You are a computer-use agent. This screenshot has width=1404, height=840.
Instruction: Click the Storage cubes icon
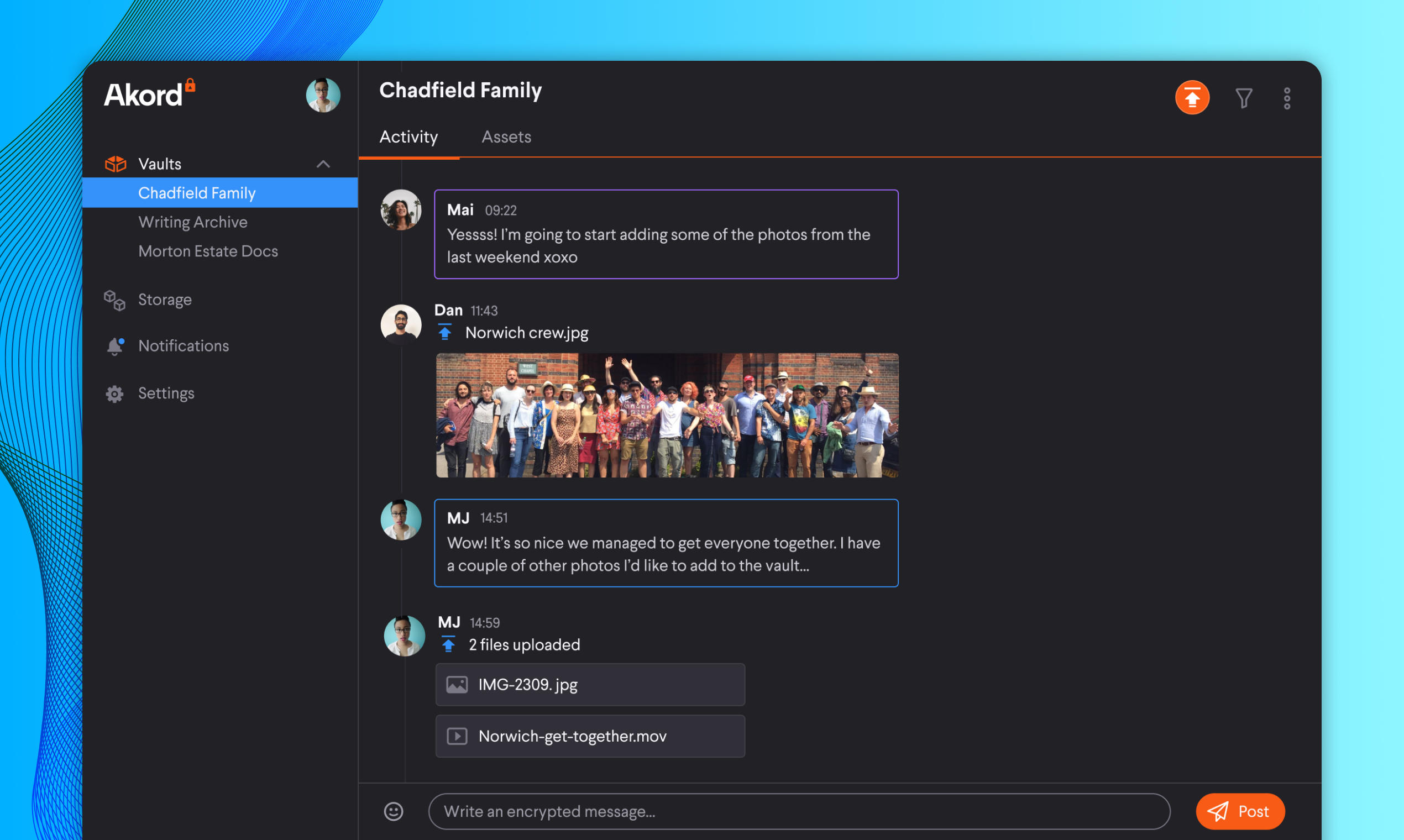coord(115,300)
